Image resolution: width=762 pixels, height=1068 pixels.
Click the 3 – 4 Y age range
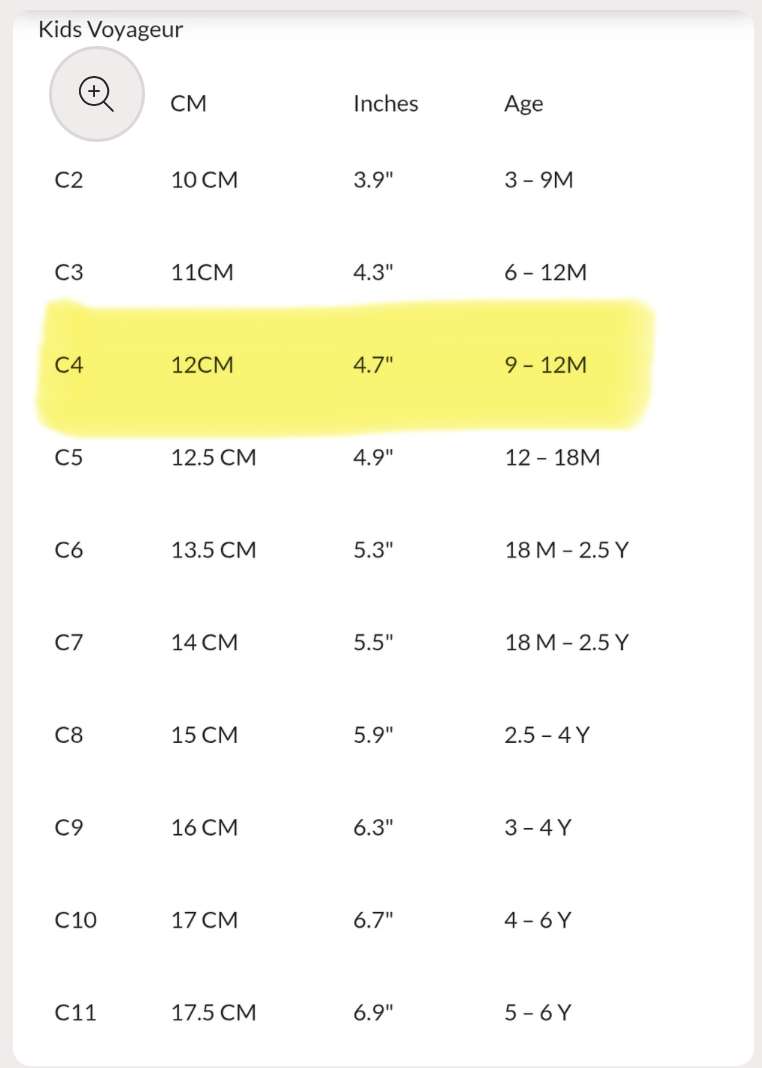click(537, 828)
